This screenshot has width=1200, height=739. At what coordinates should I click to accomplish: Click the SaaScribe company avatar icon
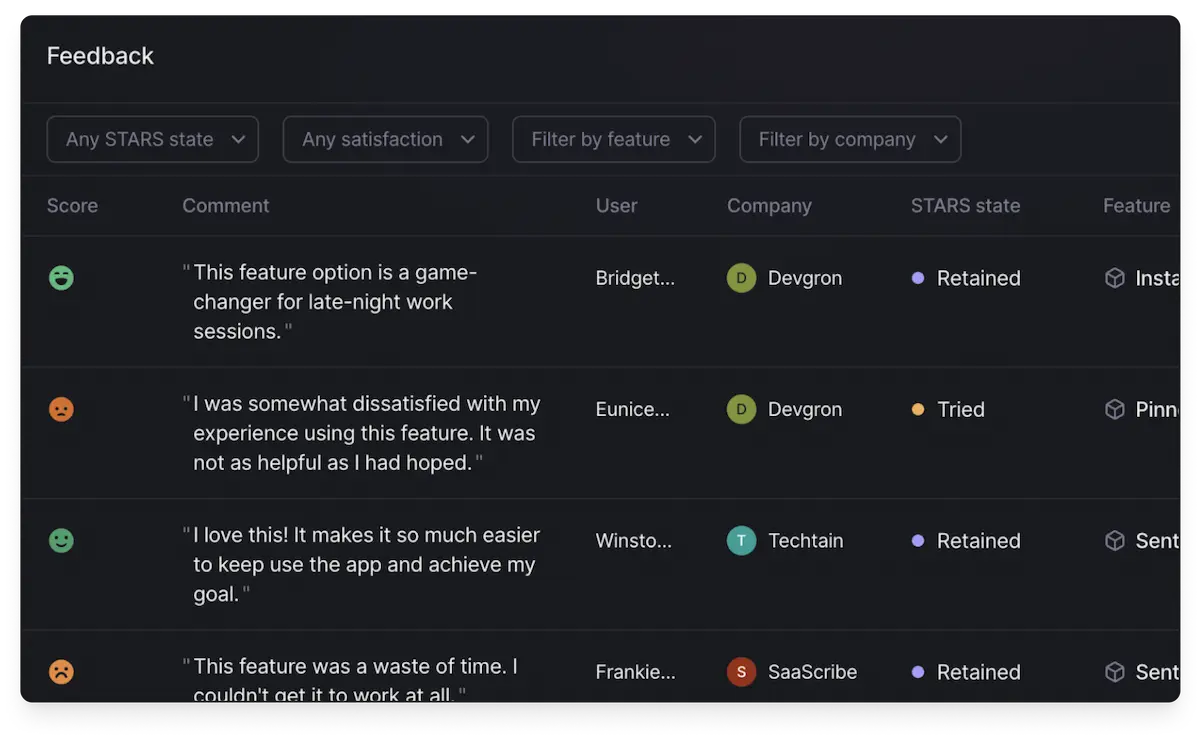click(x=741, y=672)
